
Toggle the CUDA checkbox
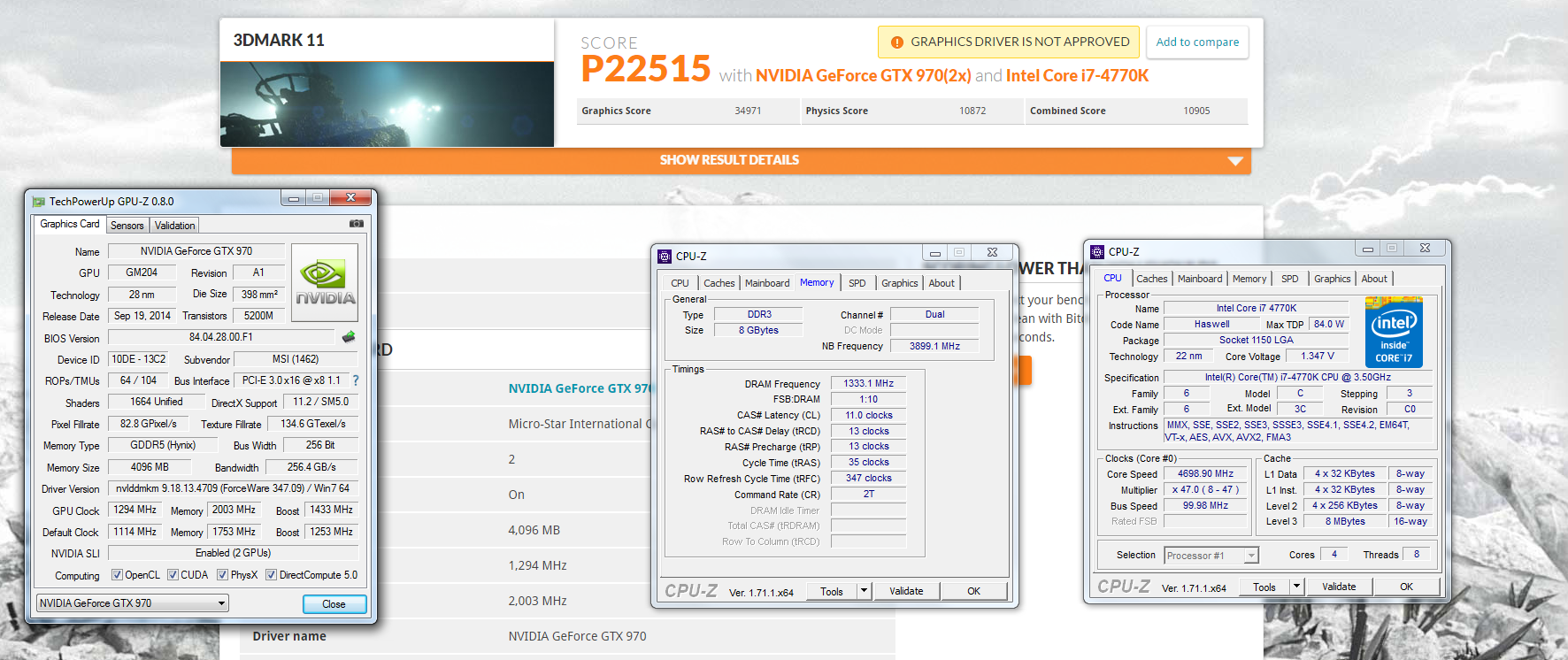point(173,575)
